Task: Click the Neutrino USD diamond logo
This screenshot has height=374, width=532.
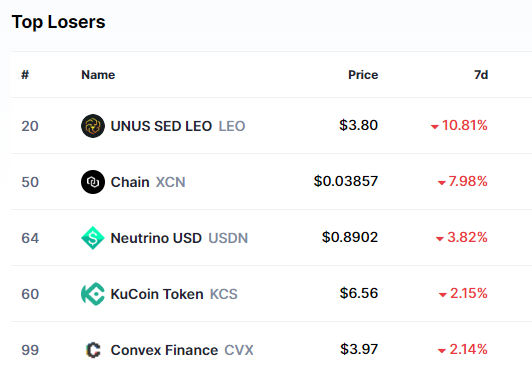Action: point(93,238)
